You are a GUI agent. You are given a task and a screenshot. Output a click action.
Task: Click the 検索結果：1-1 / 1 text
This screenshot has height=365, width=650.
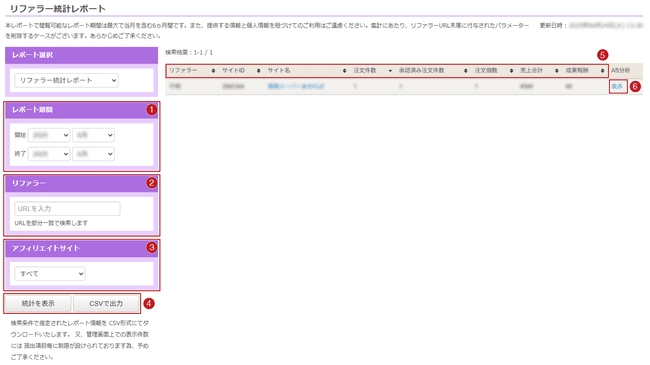[x=189, y=52]
